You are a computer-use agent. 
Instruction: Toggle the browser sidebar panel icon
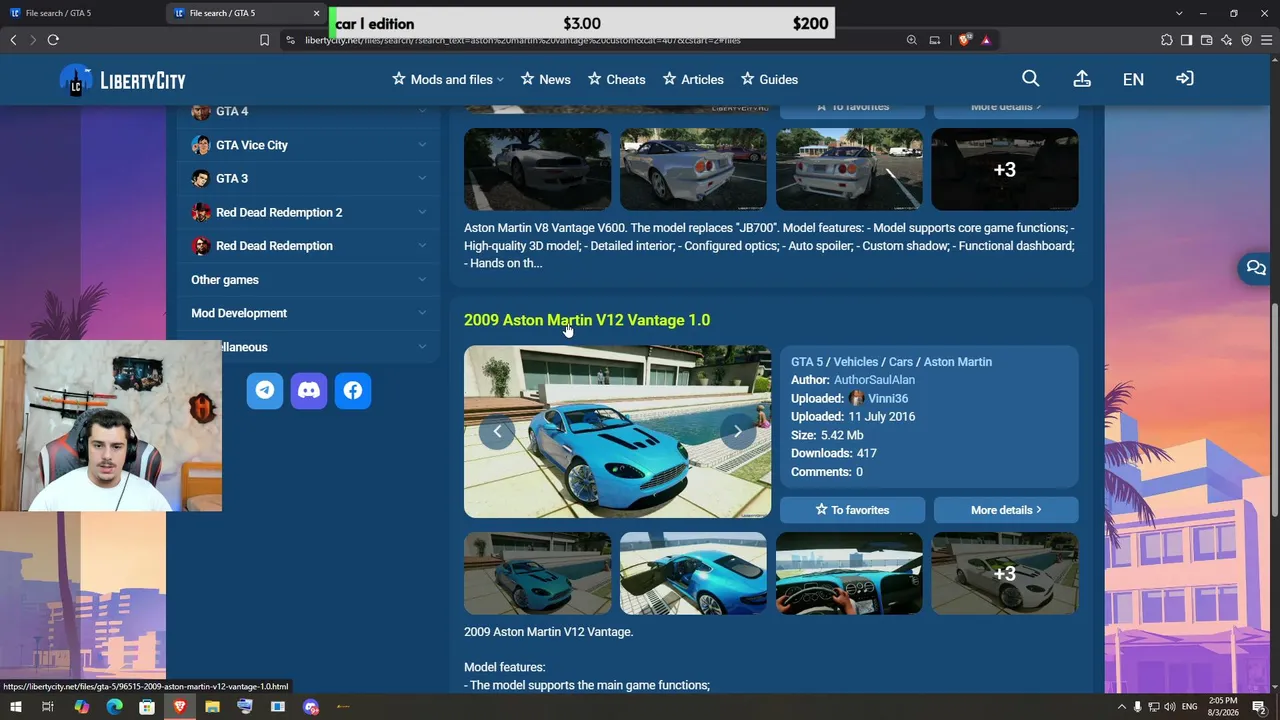coord(1186,40)
